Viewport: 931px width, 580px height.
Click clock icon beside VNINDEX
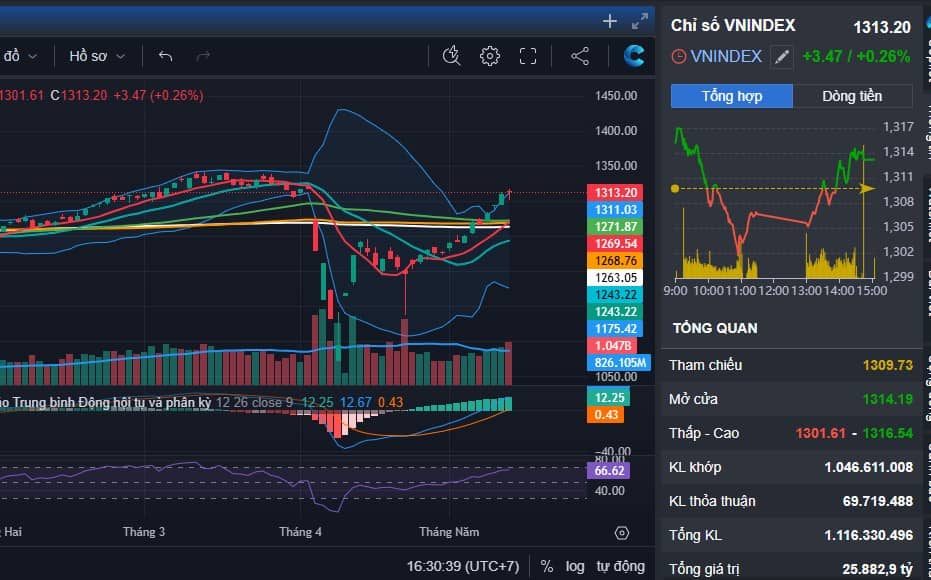tap(679, 56)
